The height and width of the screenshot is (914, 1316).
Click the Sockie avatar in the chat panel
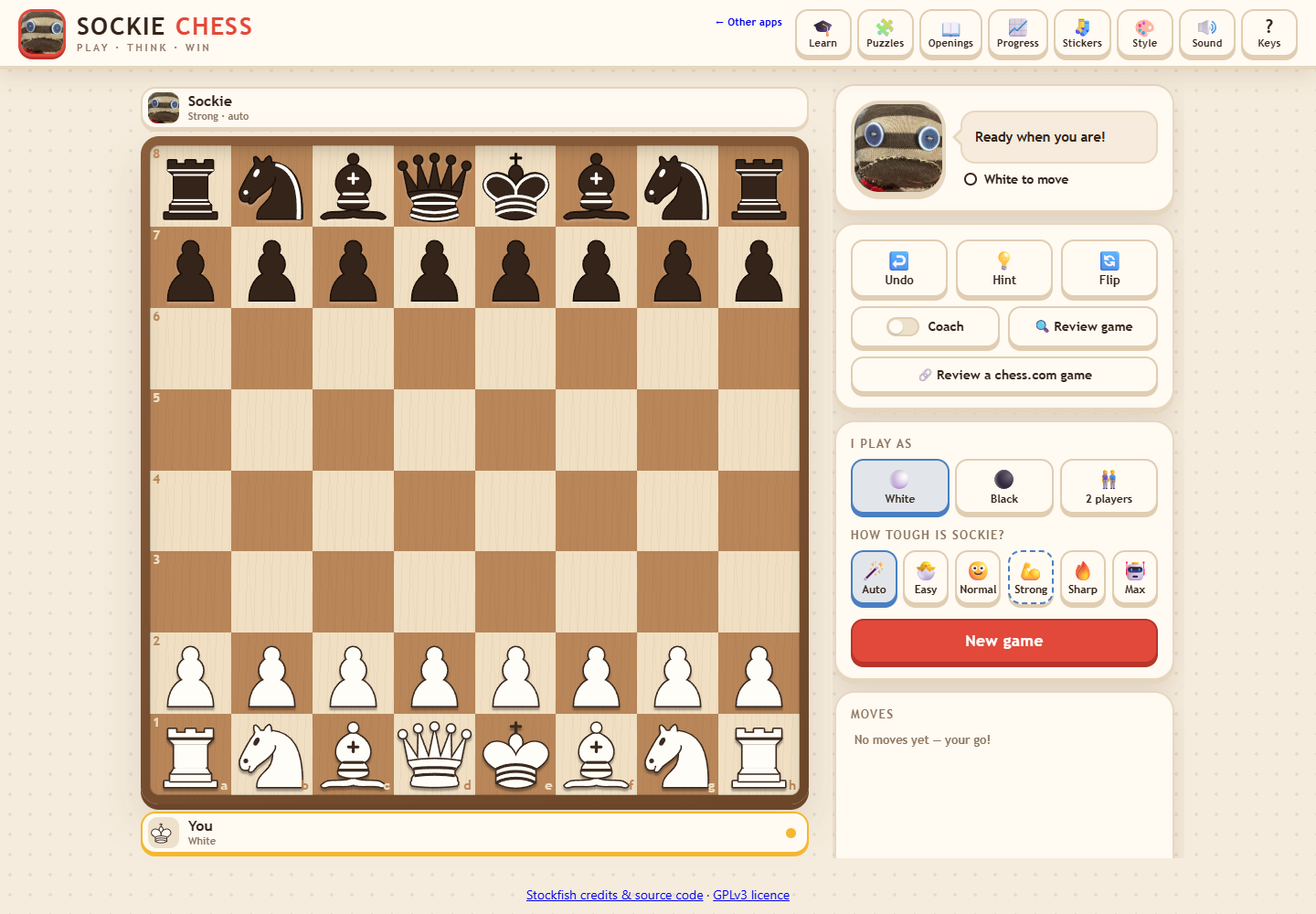click(x=898, y=149)
